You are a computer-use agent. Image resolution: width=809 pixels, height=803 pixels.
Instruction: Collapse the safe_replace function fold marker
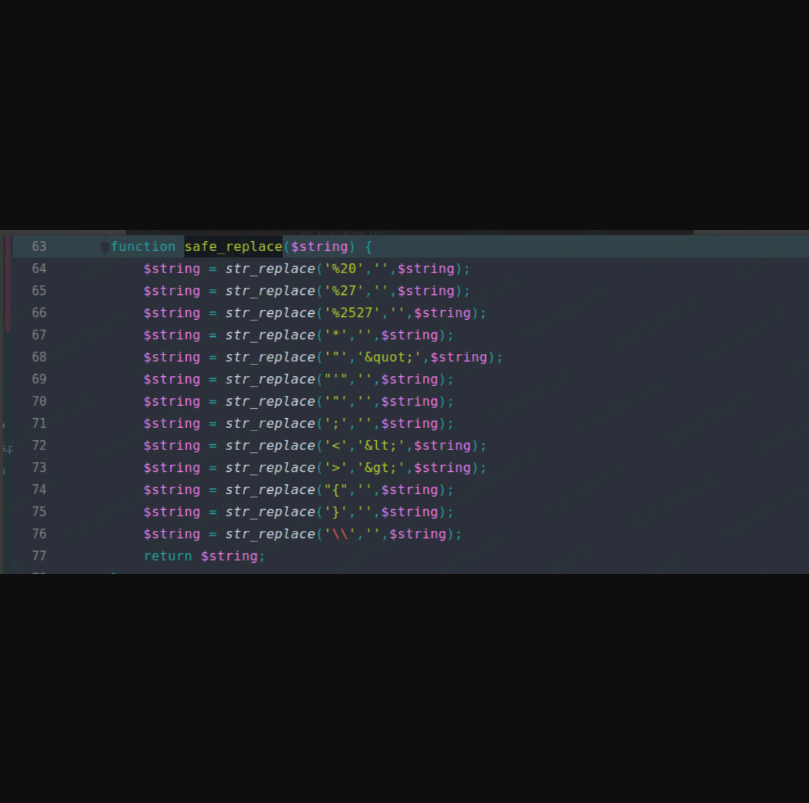pyautogui.click(x=105, y=247)
